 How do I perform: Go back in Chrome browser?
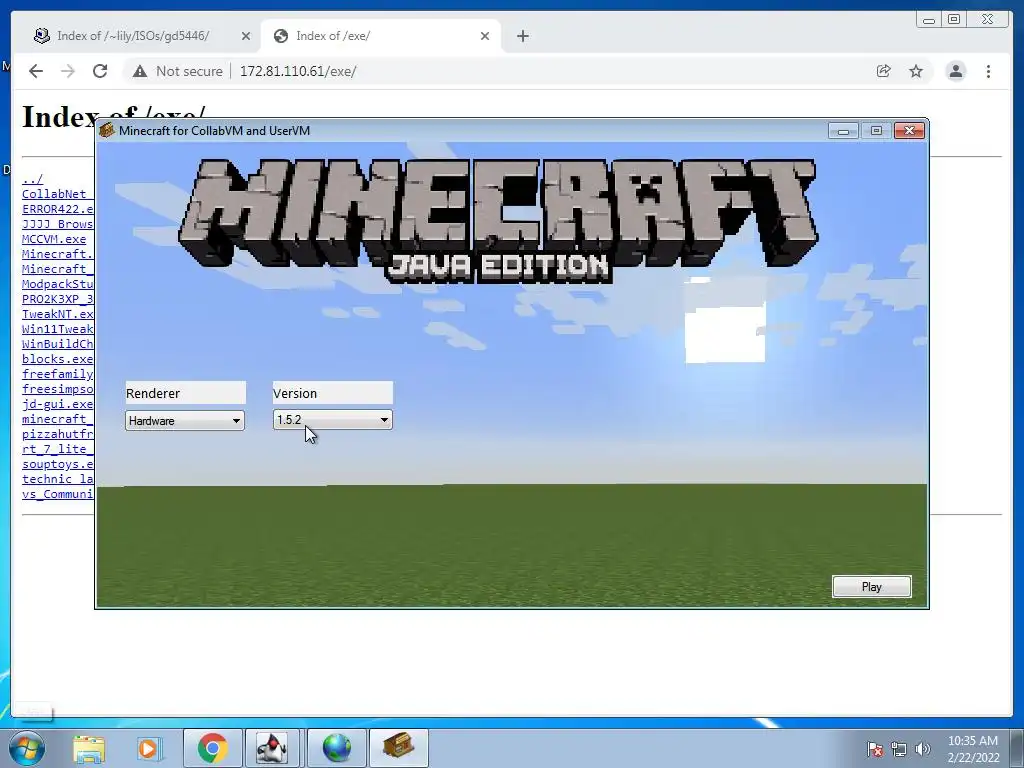[x=36, y=71]
